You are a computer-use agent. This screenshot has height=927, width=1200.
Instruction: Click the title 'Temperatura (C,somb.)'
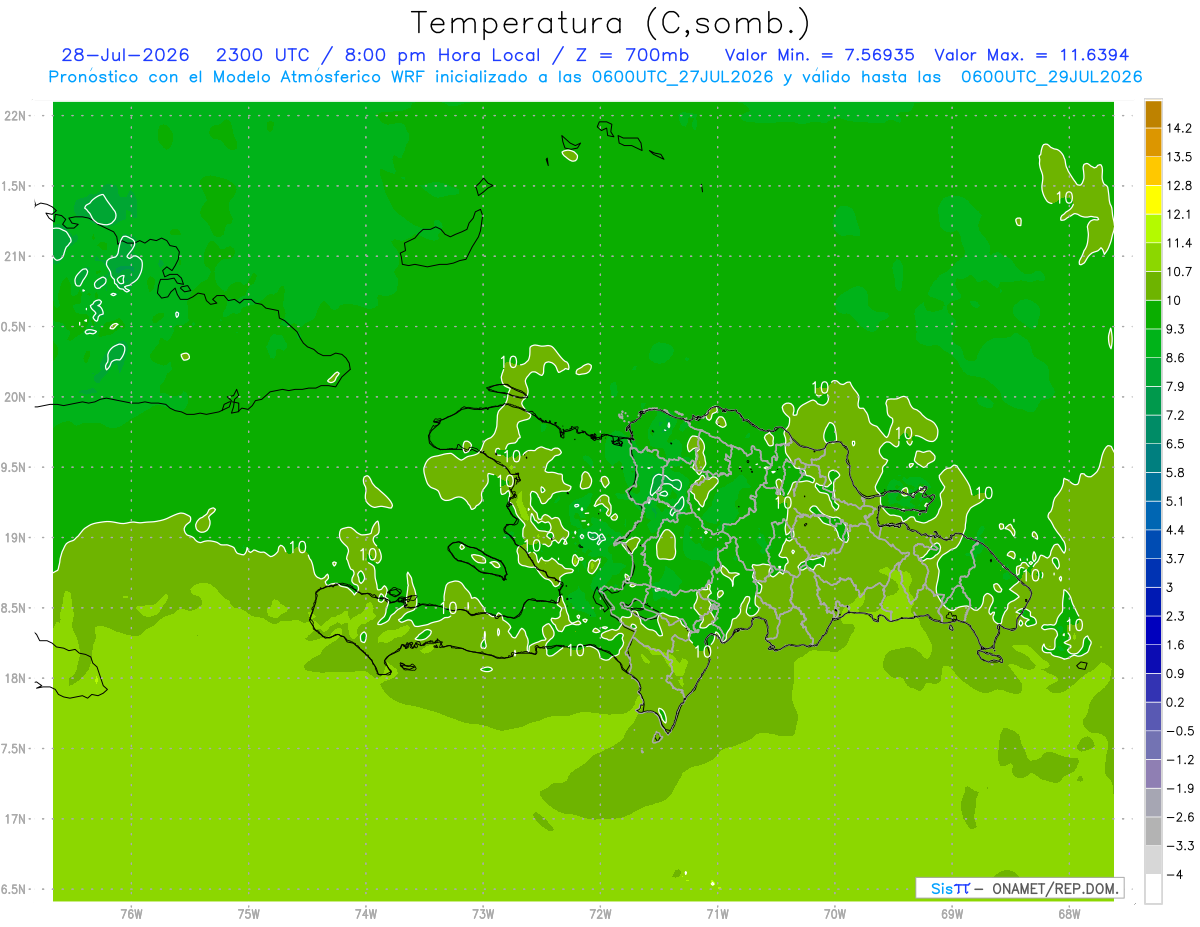[x=610, y=22]
